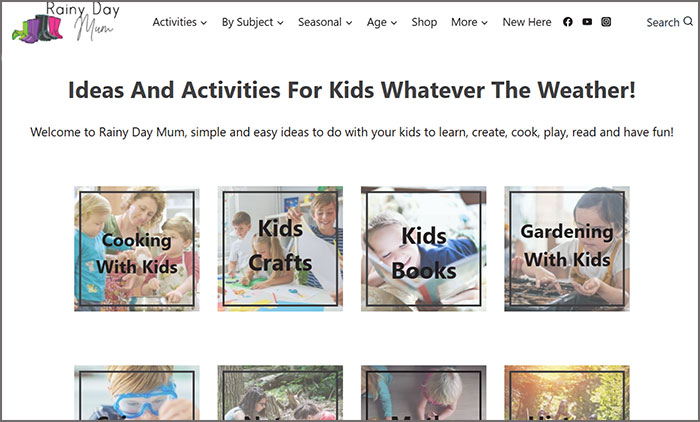Open the YouTube social icon
Viewport: 700px width, 422px height.
click(x=587, y=22)
